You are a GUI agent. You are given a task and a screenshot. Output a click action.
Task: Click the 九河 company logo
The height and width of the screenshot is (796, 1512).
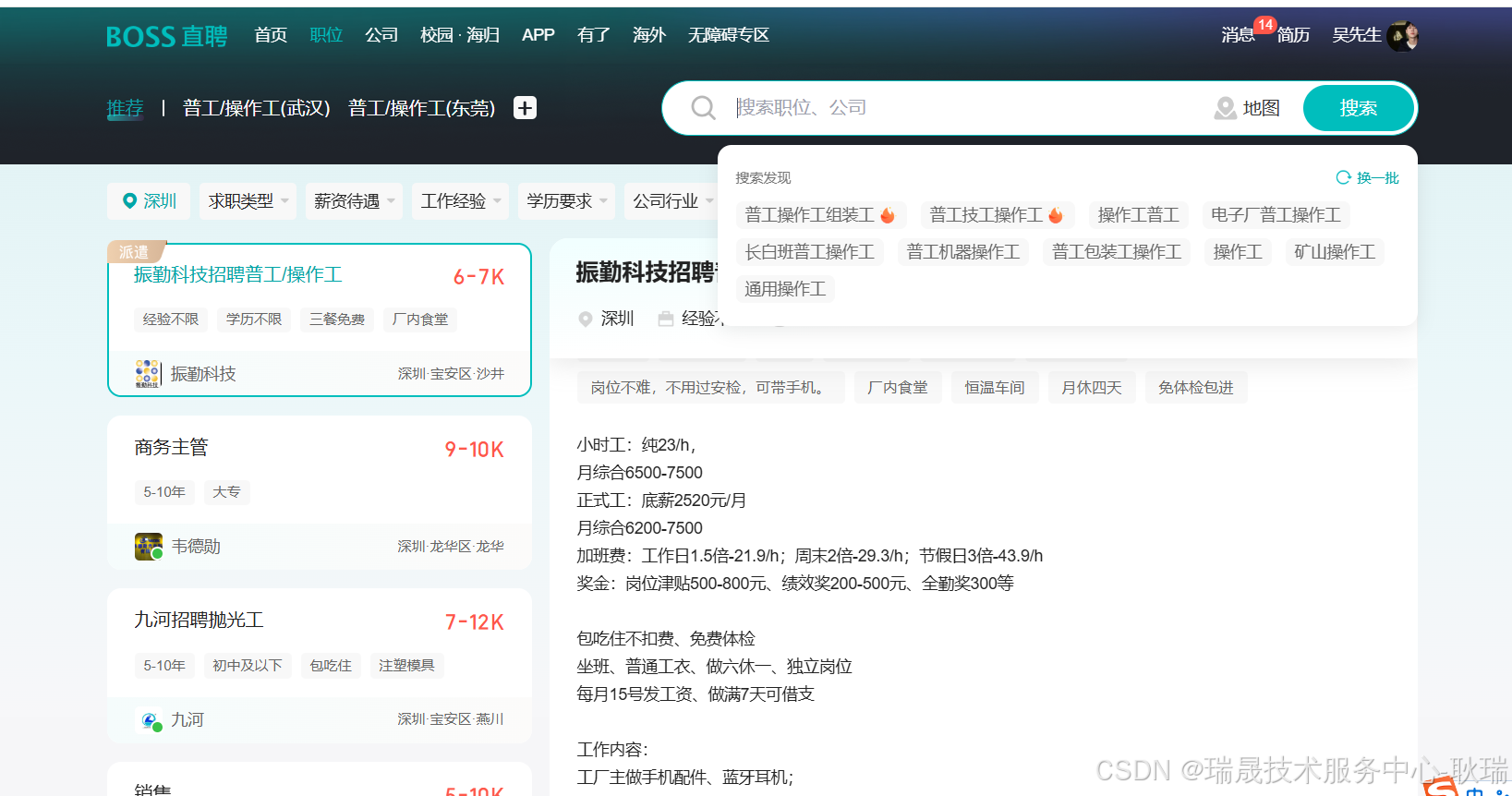(149, 720)
